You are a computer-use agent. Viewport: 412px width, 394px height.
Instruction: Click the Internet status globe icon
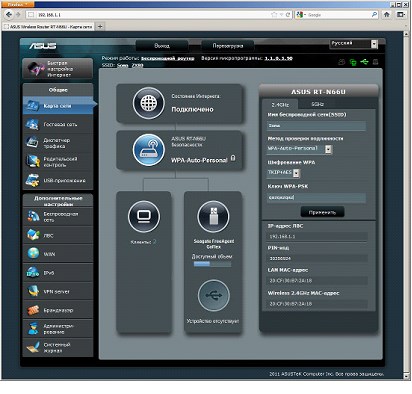point(149,103)
